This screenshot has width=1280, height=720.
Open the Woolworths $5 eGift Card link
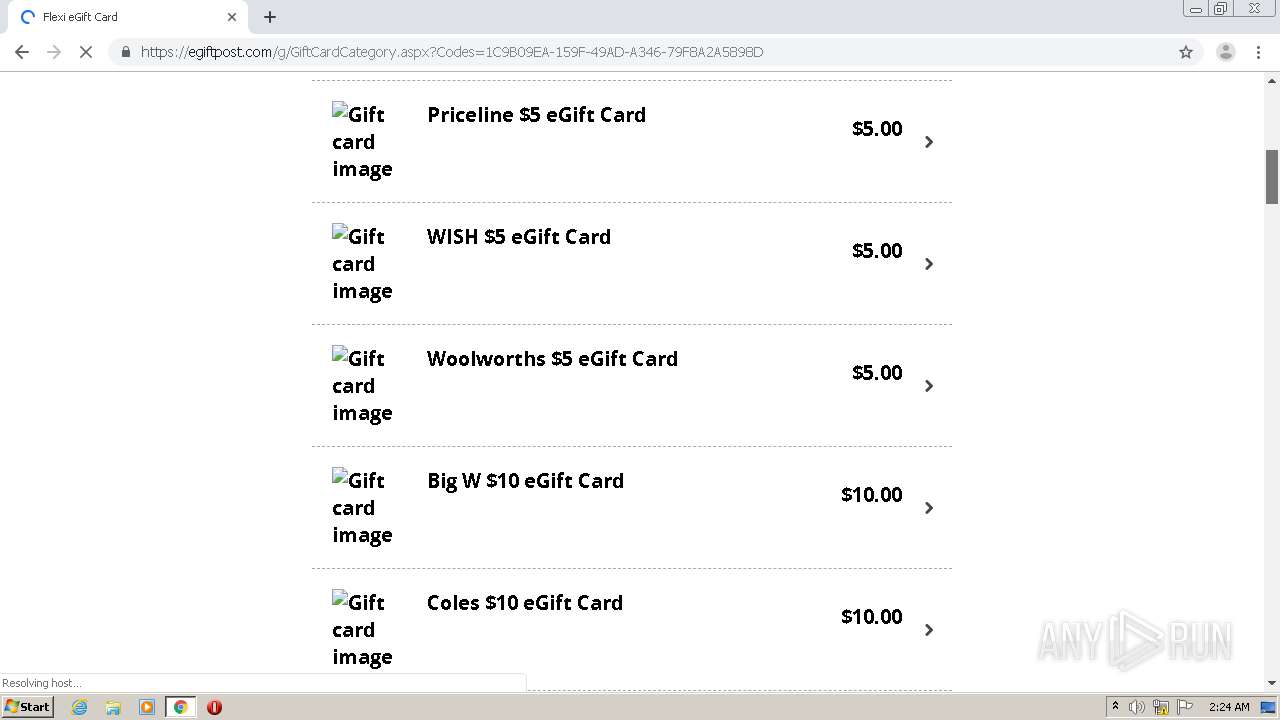(552, 359)
